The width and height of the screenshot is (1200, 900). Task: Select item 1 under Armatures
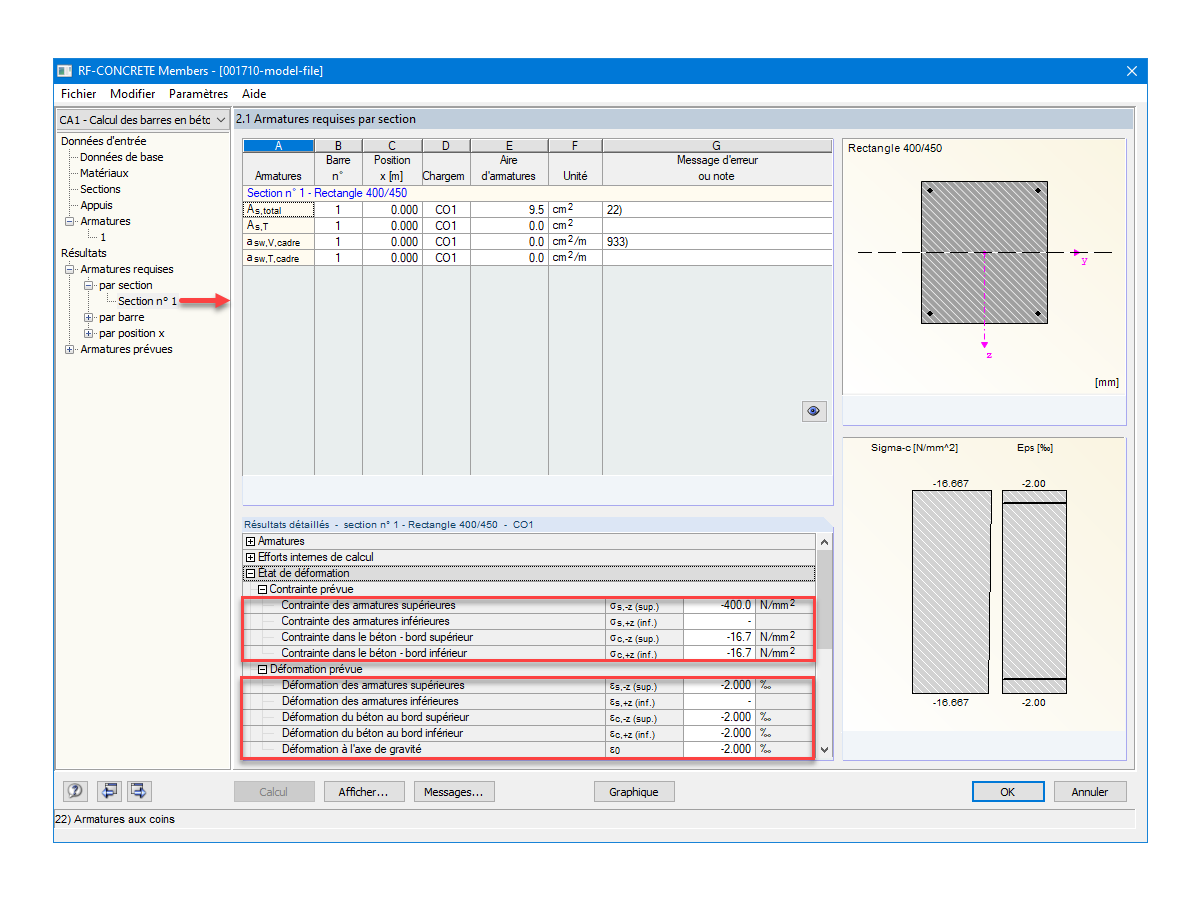[x=102, y=237]
